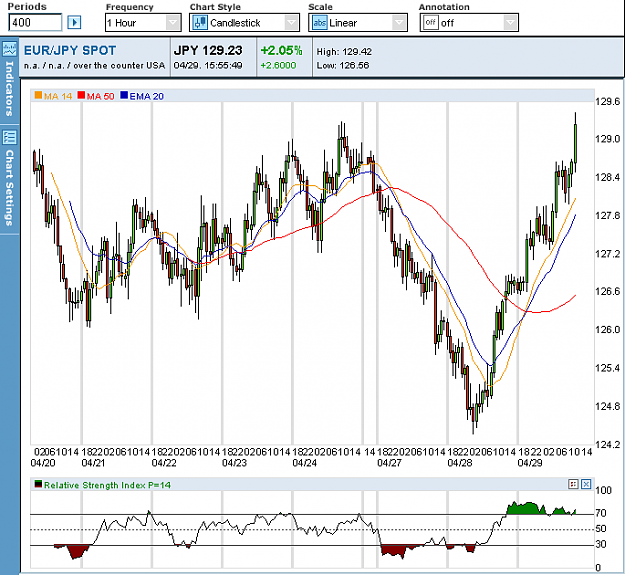Open the Annotation dropdown showing off

coord(469,23)
